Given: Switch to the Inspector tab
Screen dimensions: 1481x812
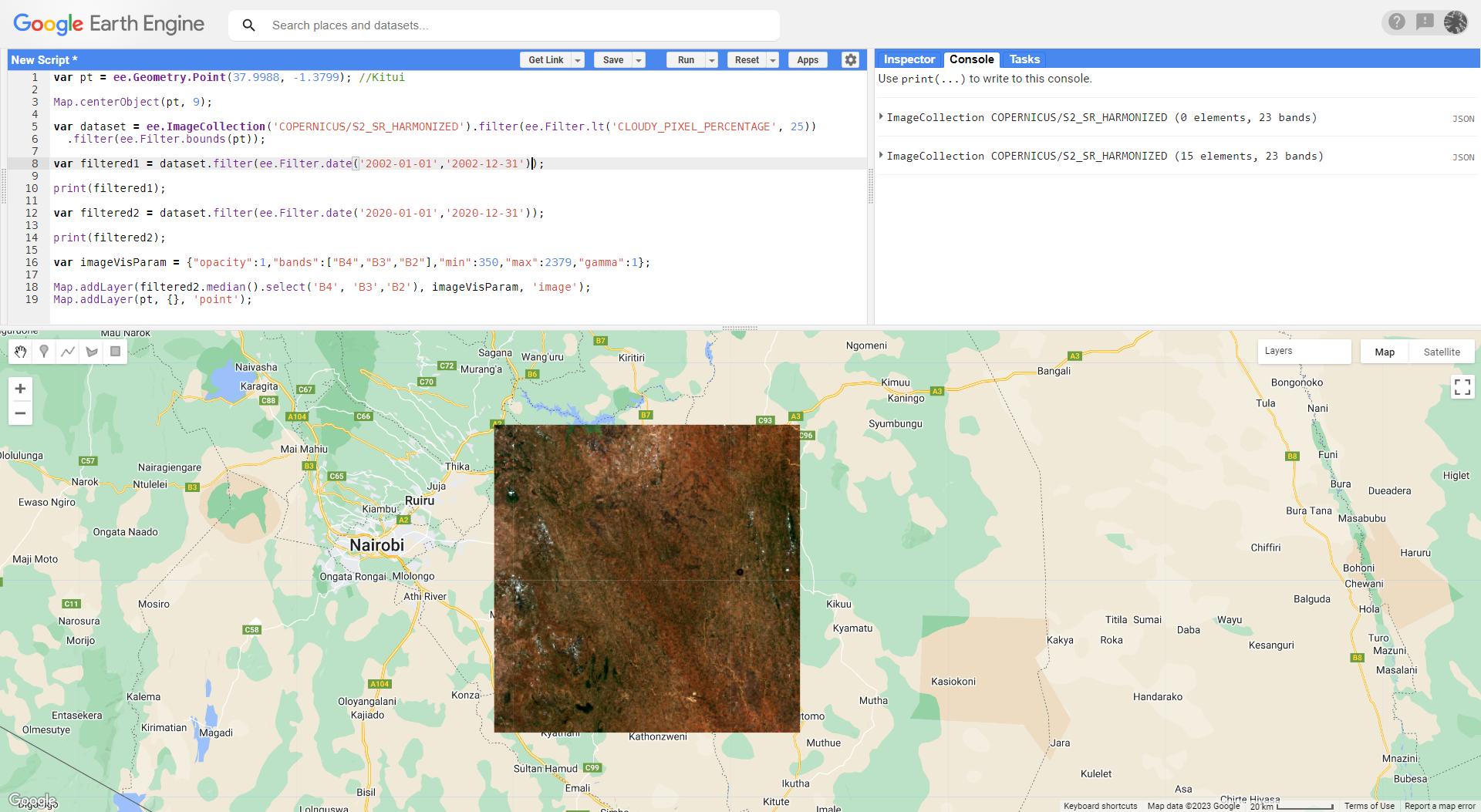Looking at the screenshot, I should point(909,59).
